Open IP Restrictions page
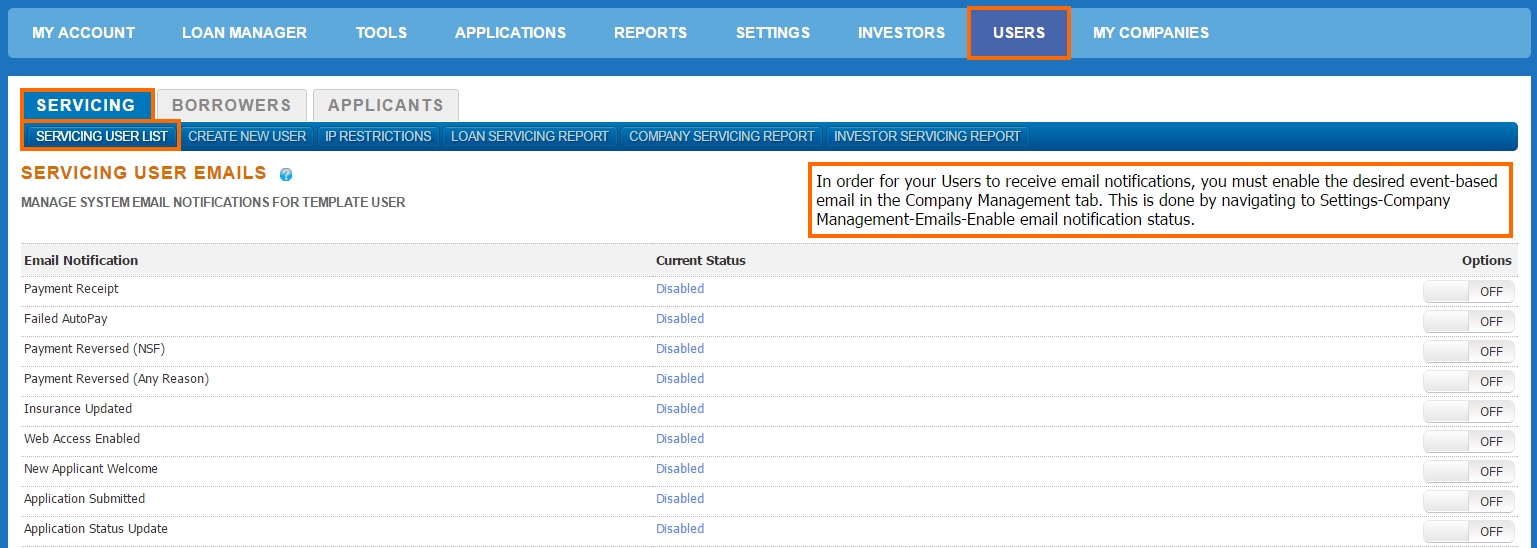This screenshot has width=1537, height=548. pyautogui.click(x=378, y=136)
